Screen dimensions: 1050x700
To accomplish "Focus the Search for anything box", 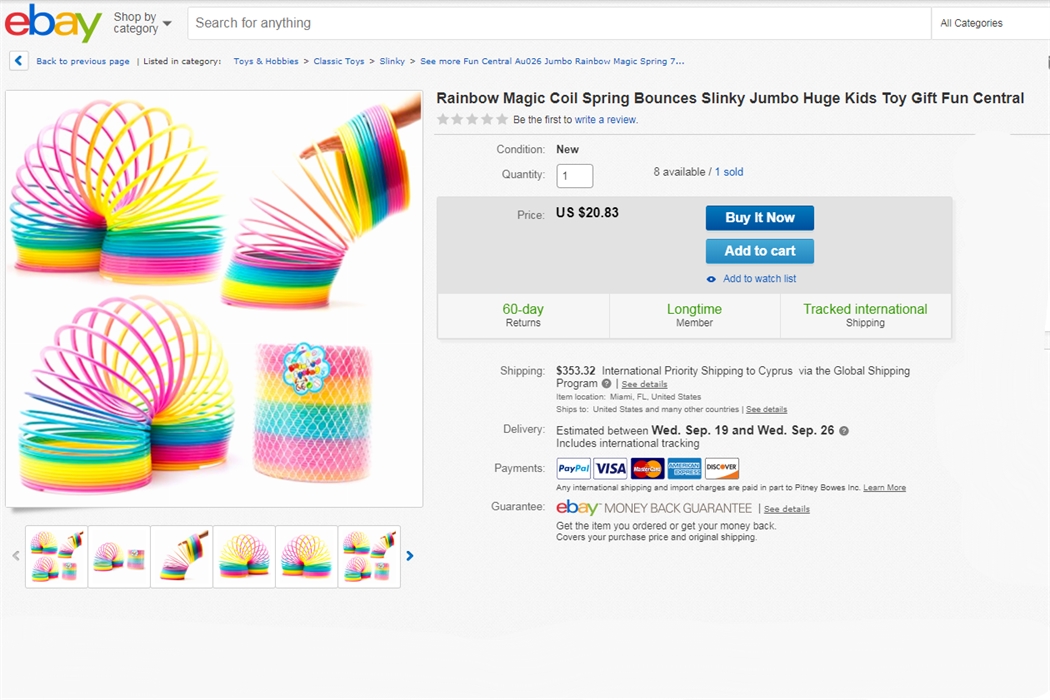I will click(x=560, y=23).
